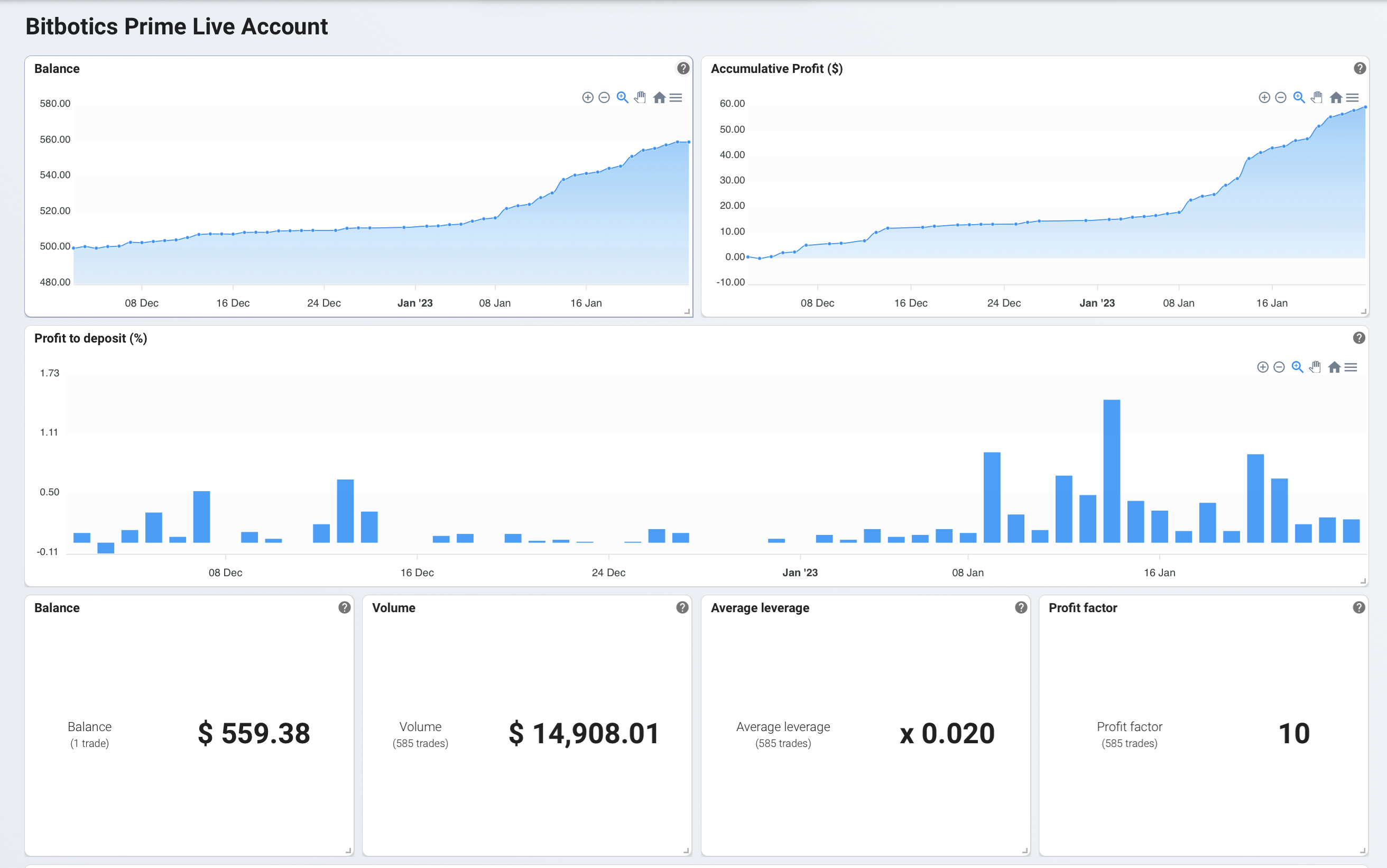Screen dimensions: 1387x868
Task: Click resize handle of Balance chart panel
Action: coord(687,312)
